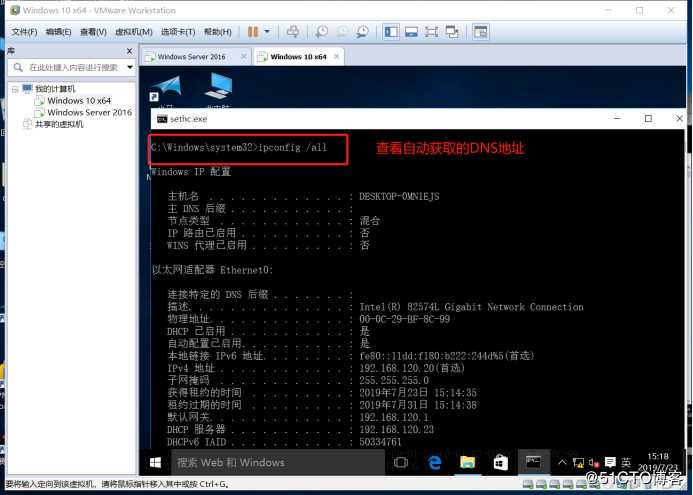The height and width of the screenshot is (495, 693).
Task: Click the muted volume tray icon
Action: point(594,463)
